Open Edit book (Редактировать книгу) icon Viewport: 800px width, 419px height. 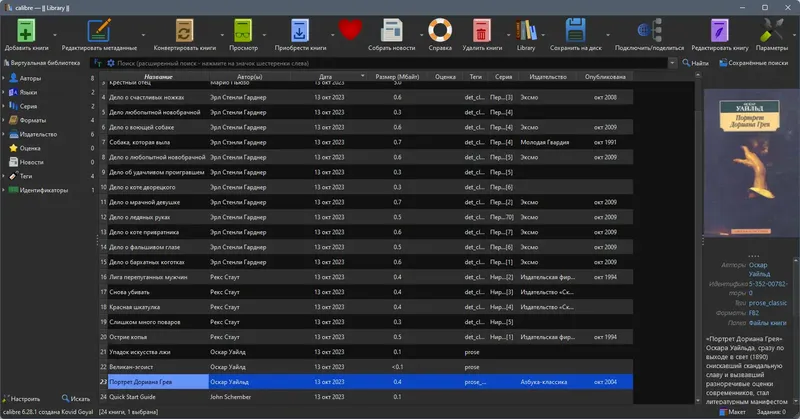[719, 31]
